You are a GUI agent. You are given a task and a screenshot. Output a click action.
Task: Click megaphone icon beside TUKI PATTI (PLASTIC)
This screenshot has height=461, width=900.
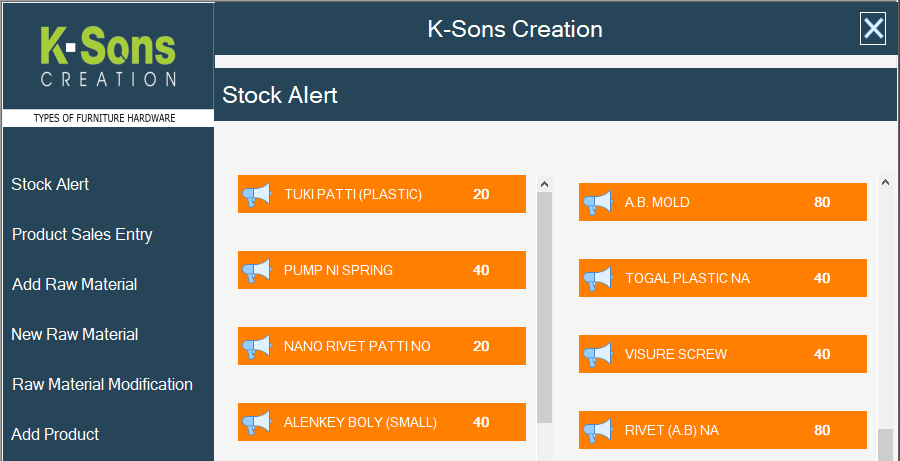pos(256,195)
